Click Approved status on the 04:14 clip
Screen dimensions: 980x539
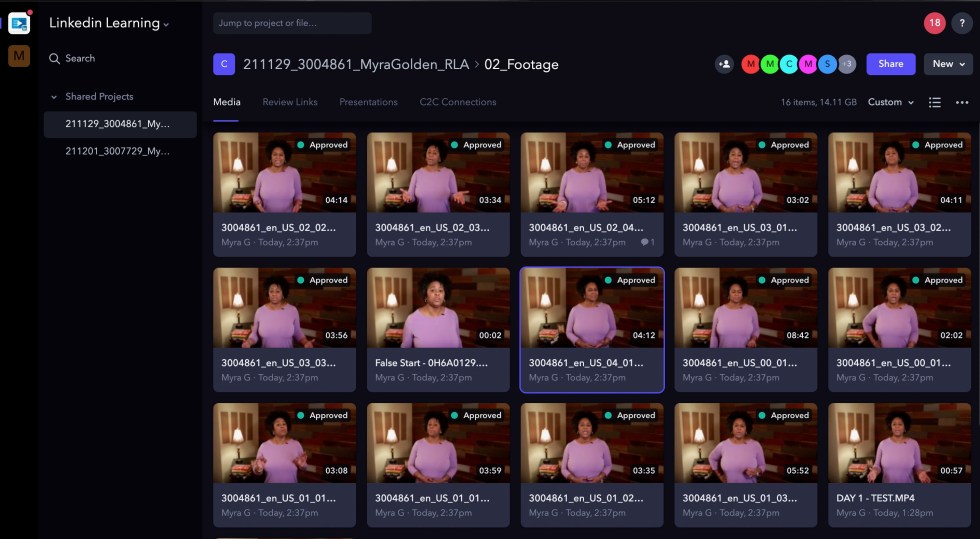pos(322,145)
